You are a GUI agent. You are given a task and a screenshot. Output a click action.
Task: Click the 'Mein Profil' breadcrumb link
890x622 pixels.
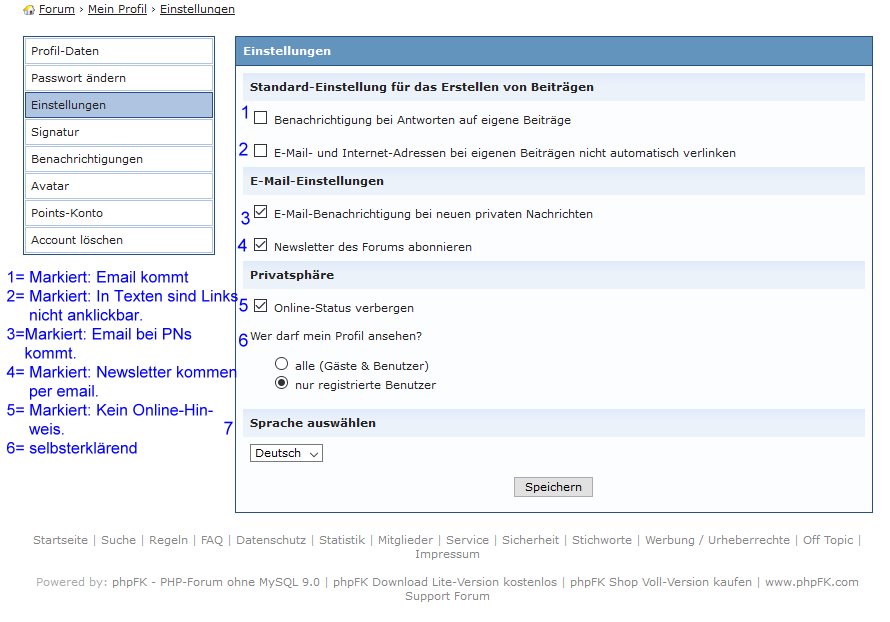117,10
